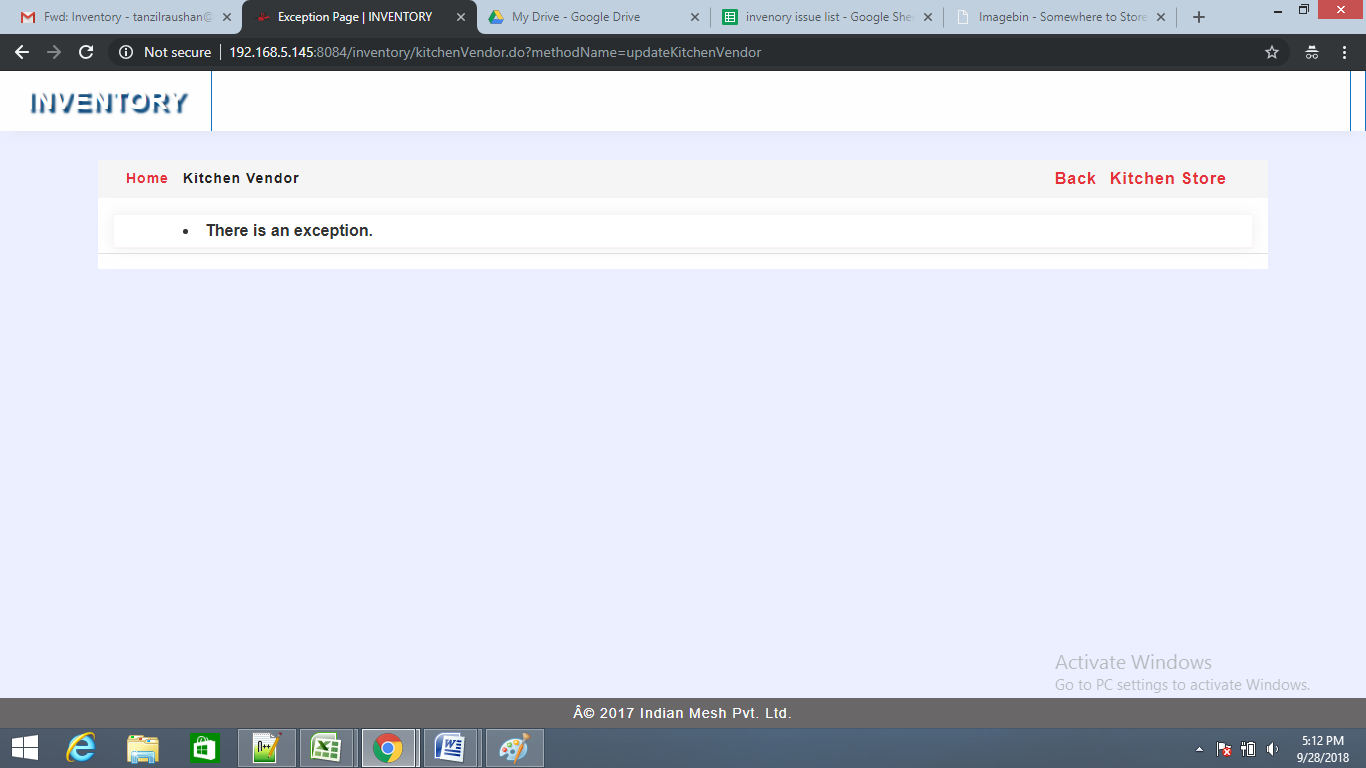Click the INVENTORY logo
Screen dimensions: 1366x768
pos(109,102)
